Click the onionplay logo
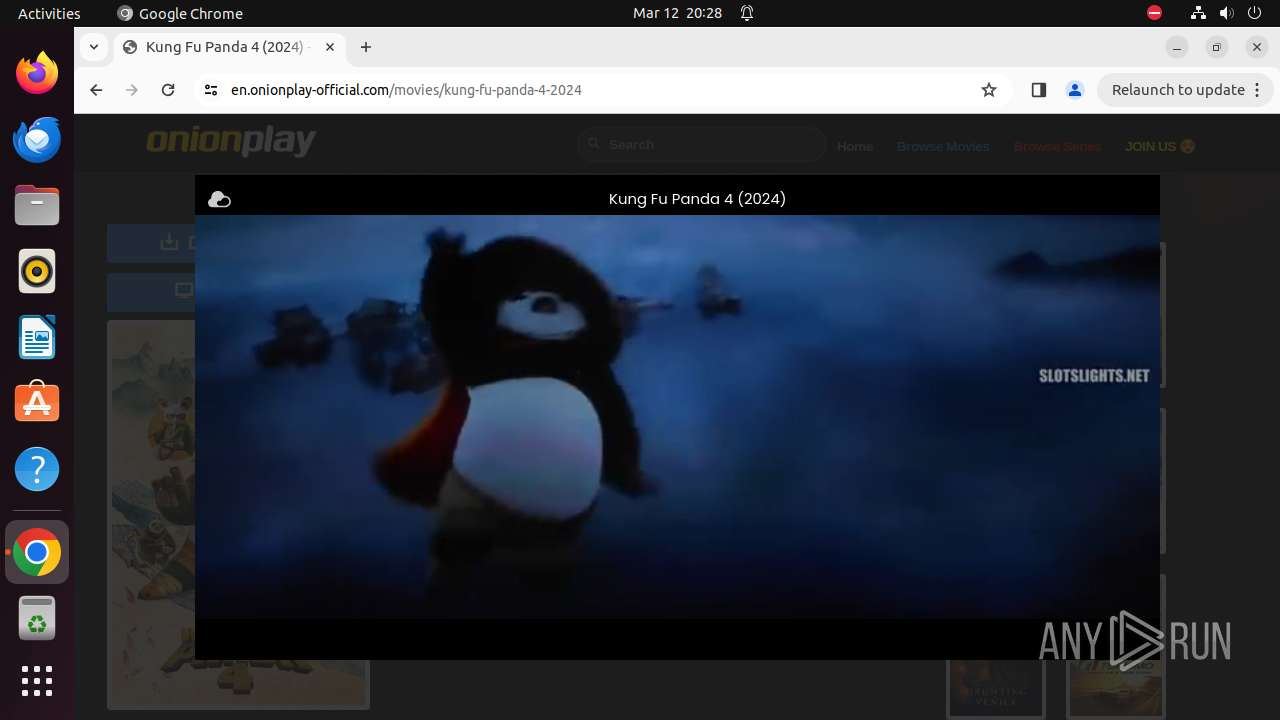The width and height of the screenshot is (1280, 720). coord(231,143)
